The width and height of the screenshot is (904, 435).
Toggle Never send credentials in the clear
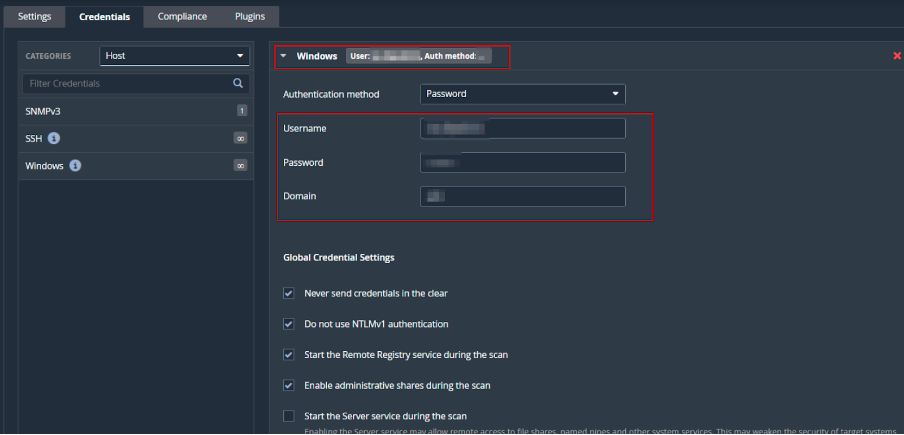click(289, 293)
